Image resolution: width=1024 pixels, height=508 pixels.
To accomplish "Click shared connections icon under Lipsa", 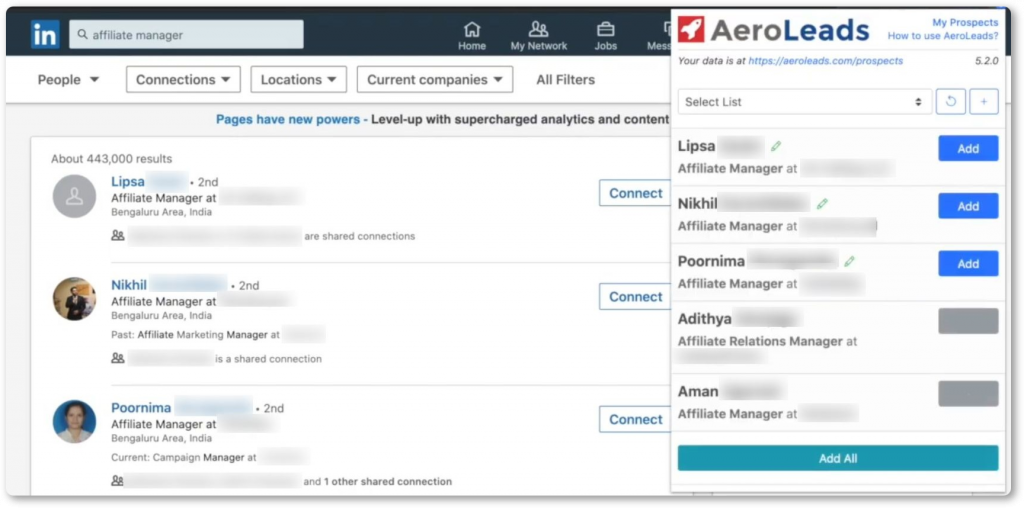I will (118, 236).
